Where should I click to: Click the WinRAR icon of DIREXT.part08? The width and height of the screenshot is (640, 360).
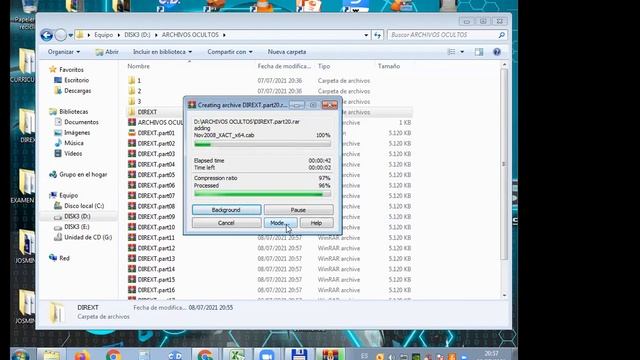[131, 206]
